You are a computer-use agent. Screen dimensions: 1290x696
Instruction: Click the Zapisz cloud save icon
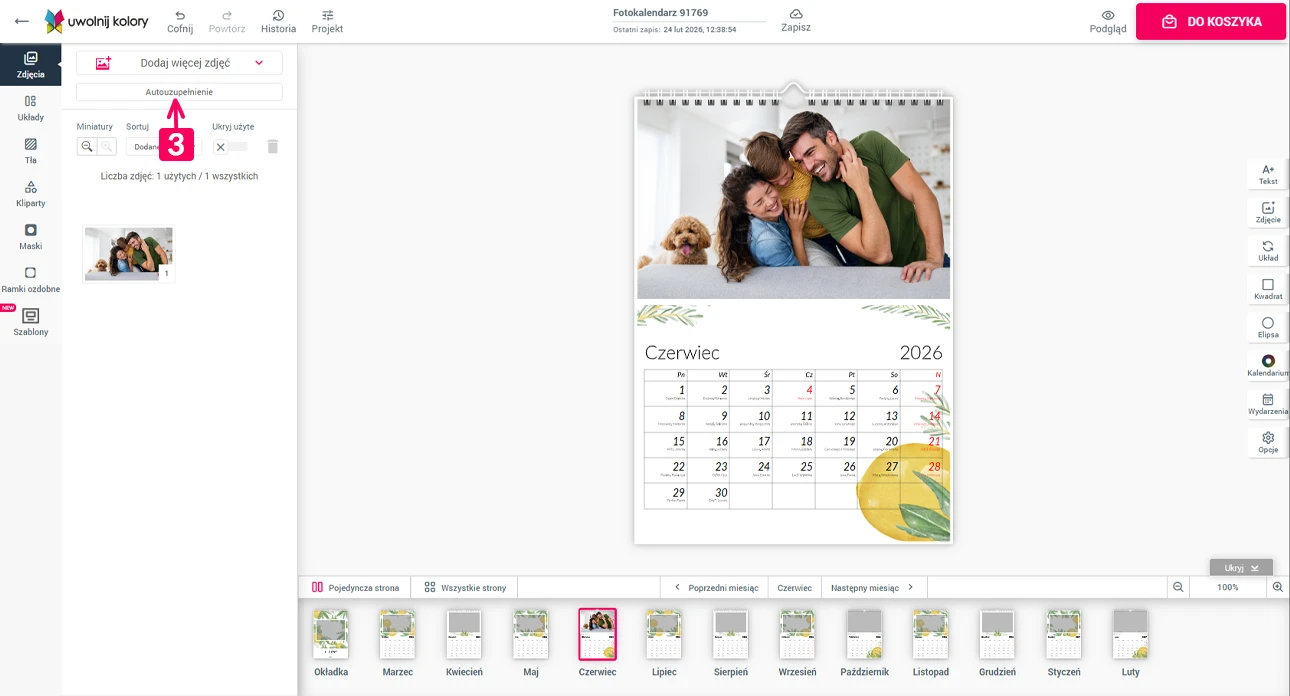[796, 15]
